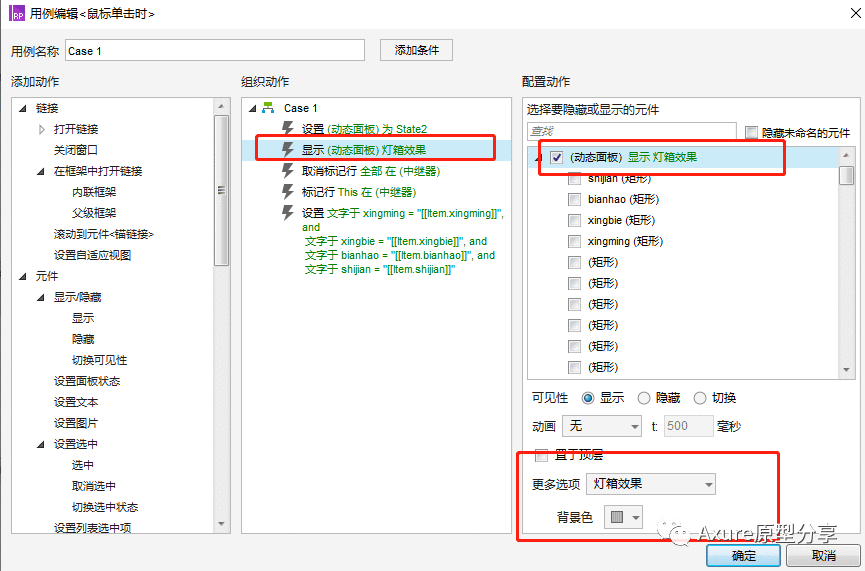Click the 取消 button

[x=824, y=556]
